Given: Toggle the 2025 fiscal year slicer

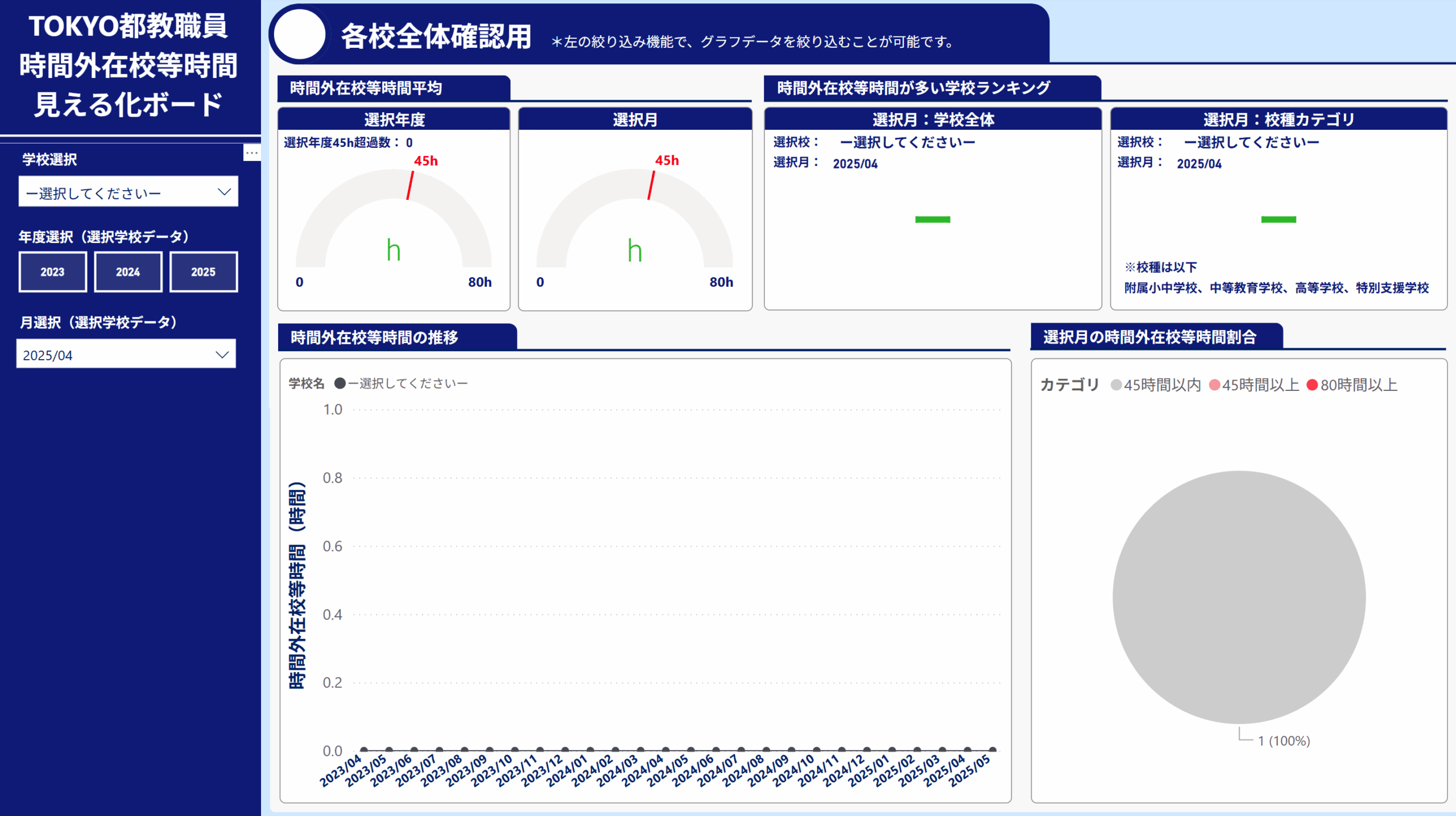Looking at the screenshot, I should [x=203, y=271].
